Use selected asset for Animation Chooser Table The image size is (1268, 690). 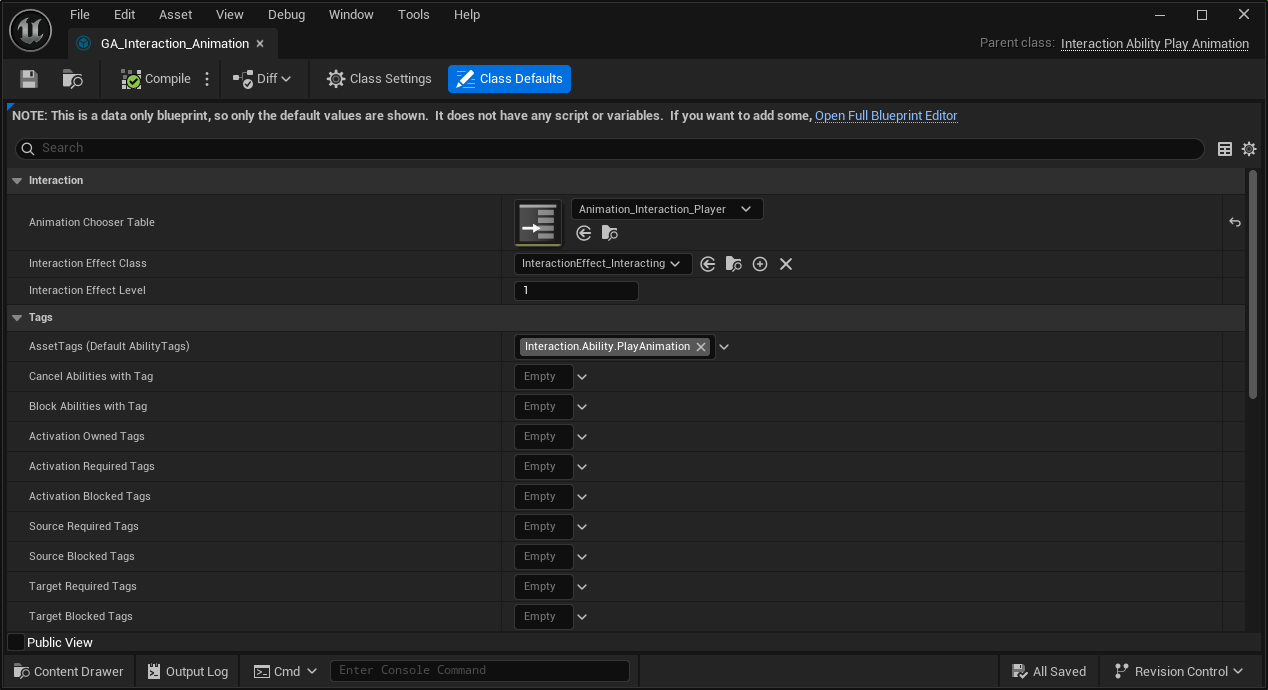584,233
